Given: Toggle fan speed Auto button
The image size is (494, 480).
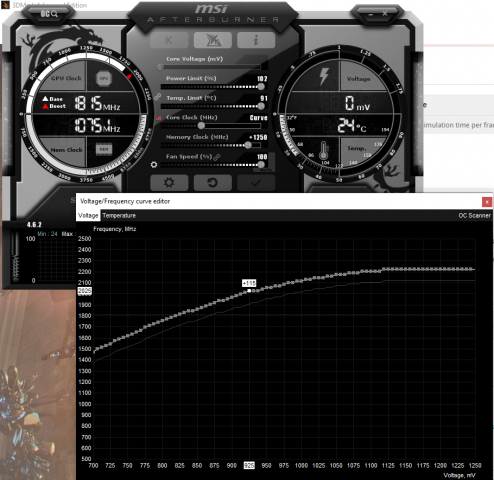Looking at the screenshot, I should (266, 170).
